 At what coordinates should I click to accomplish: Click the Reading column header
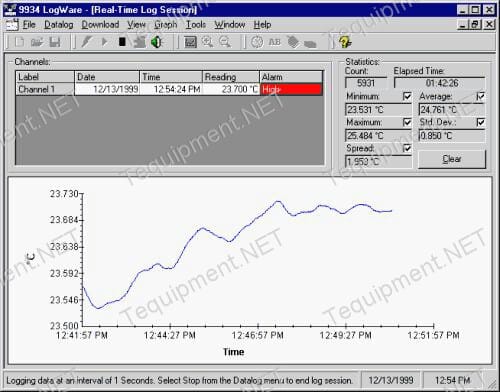click(231, 77)
